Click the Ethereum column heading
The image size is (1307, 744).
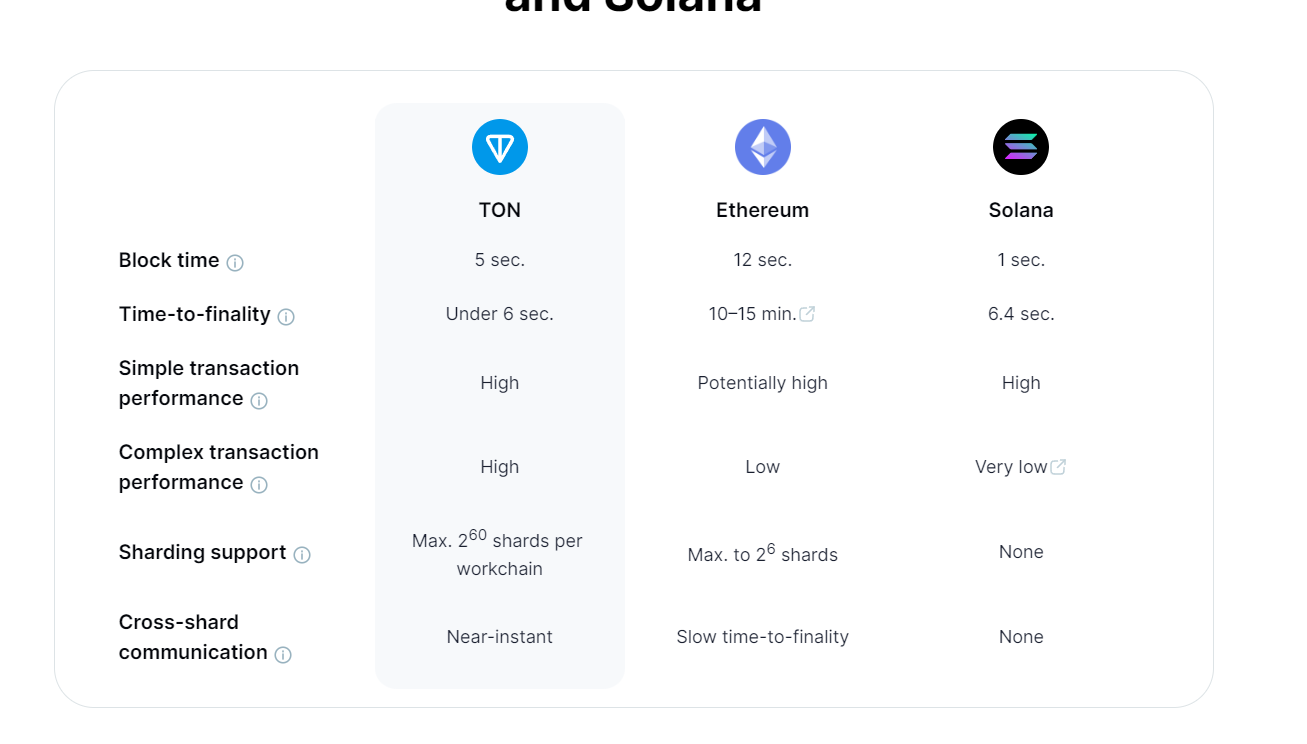(763, 210)
